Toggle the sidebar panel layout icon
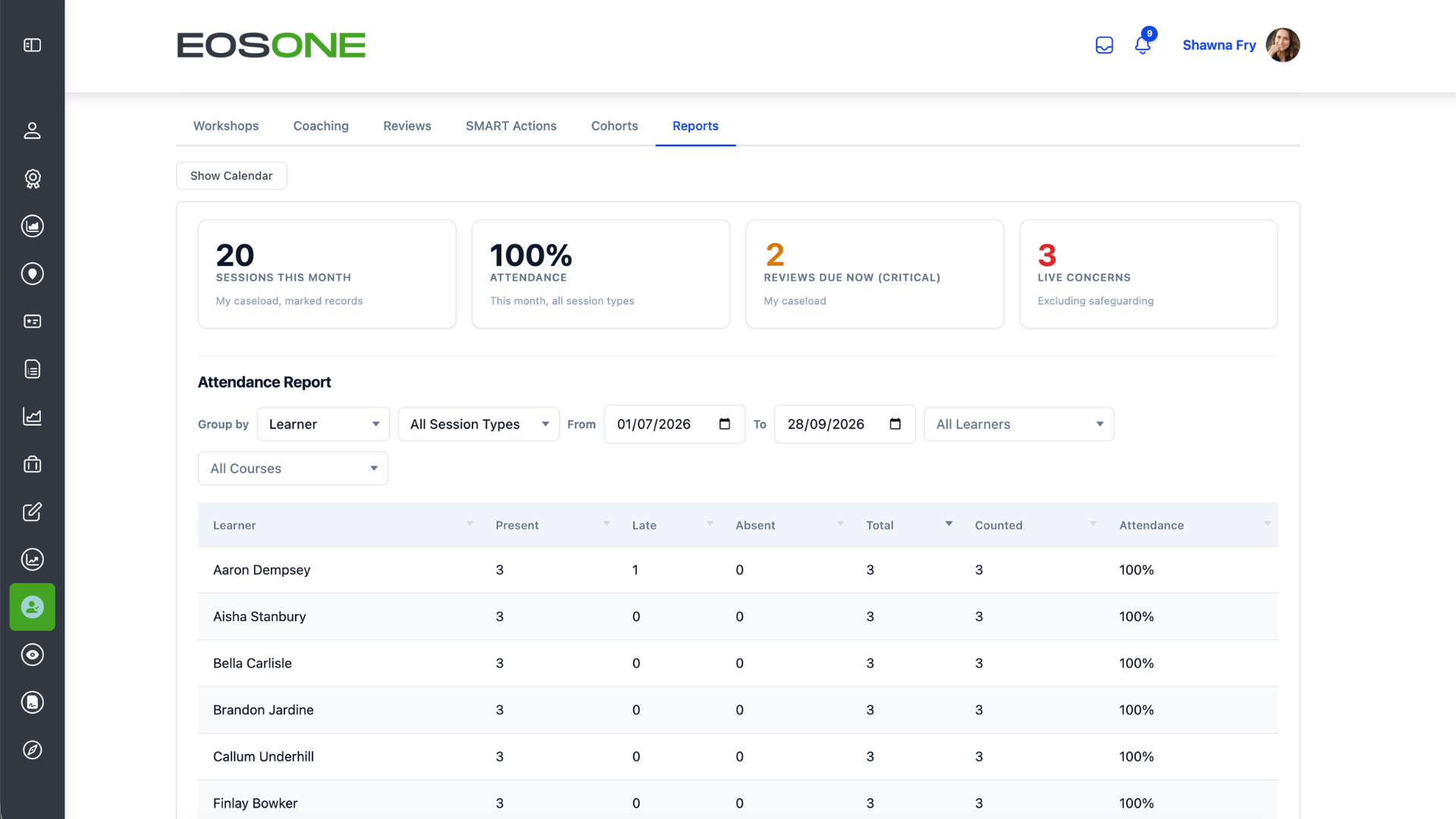Screen dimensions: 1456x819 (x=32, y=45)
